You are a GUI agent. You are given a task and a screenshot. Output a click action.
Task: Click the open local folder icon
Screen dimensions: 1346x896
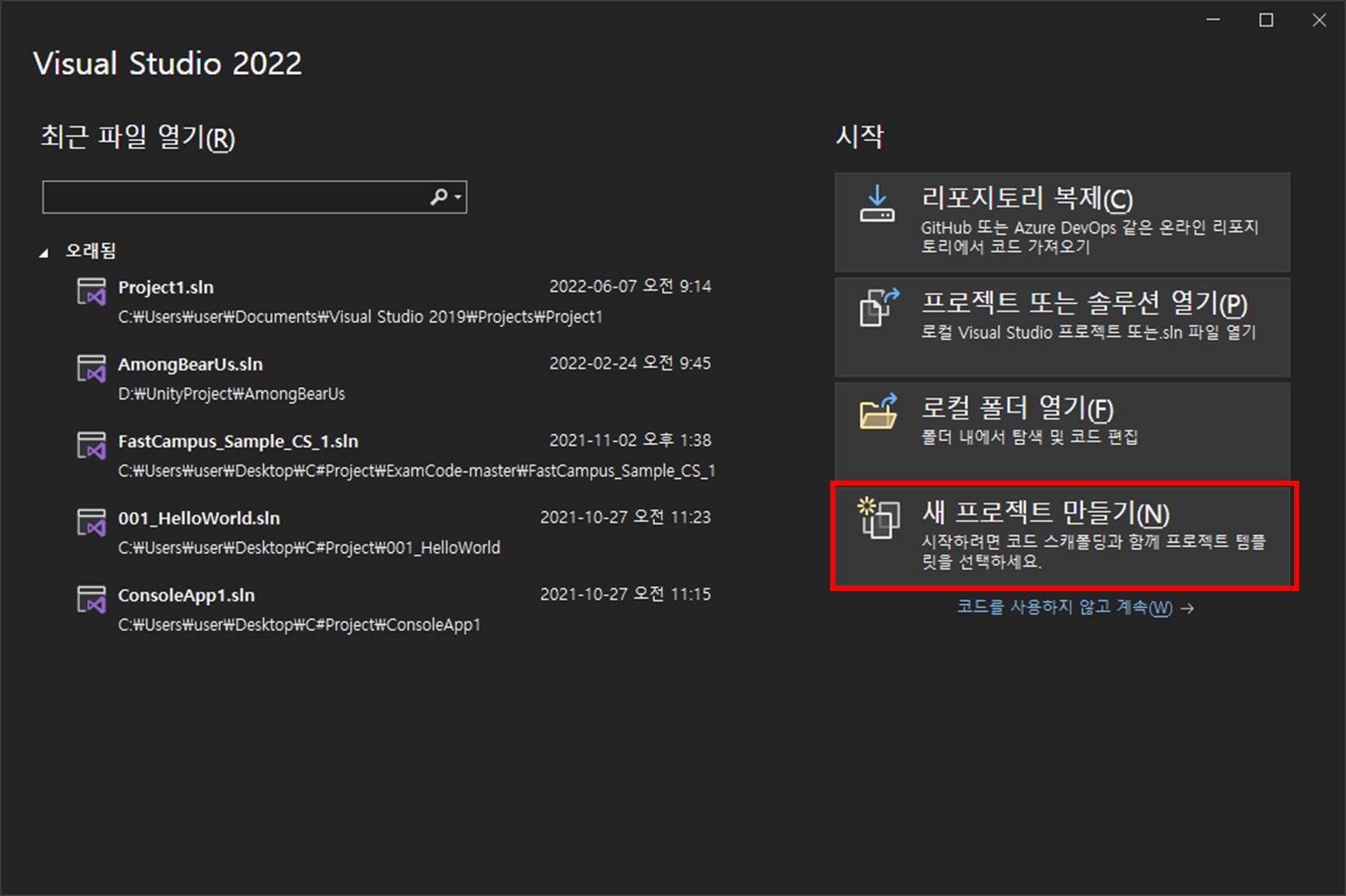(x=879, y=412)
